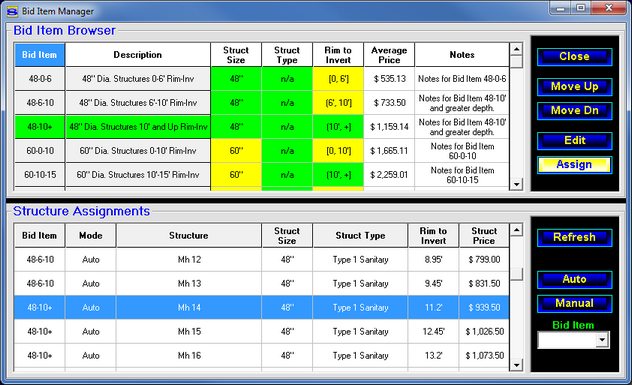Click the Move Up button
The image size is (632, 385).
point(574,87)
